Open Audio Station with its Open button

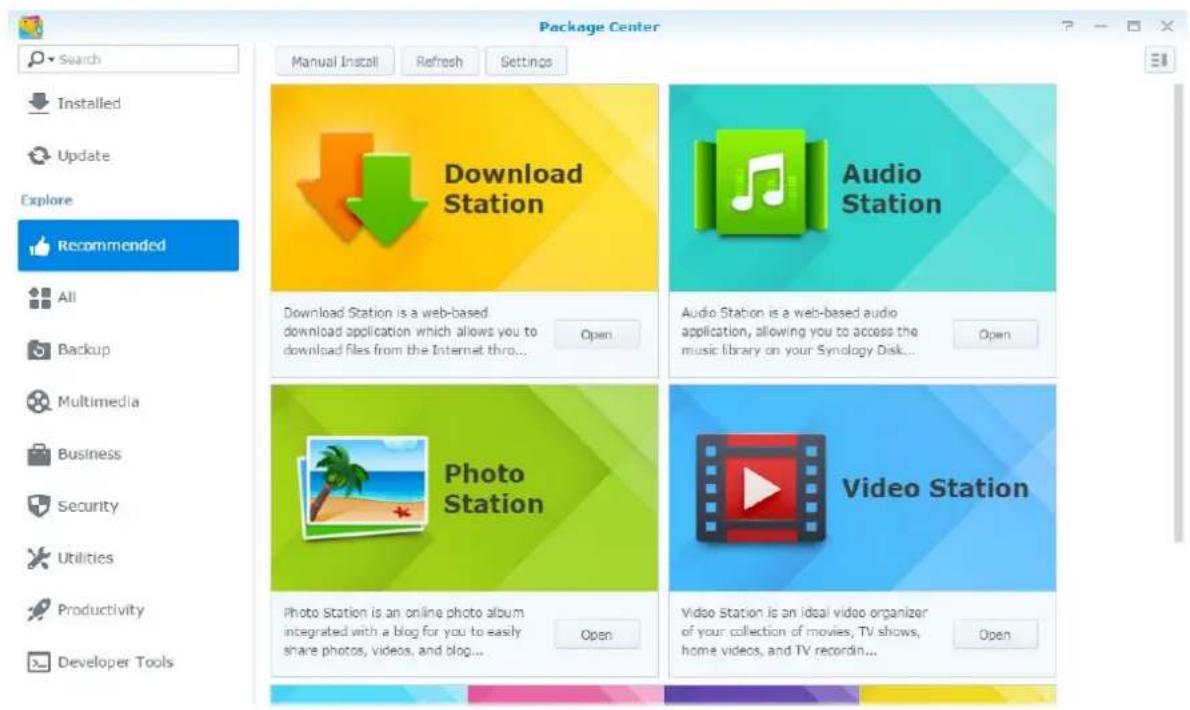pyautogui.click(x=994, y=335)
